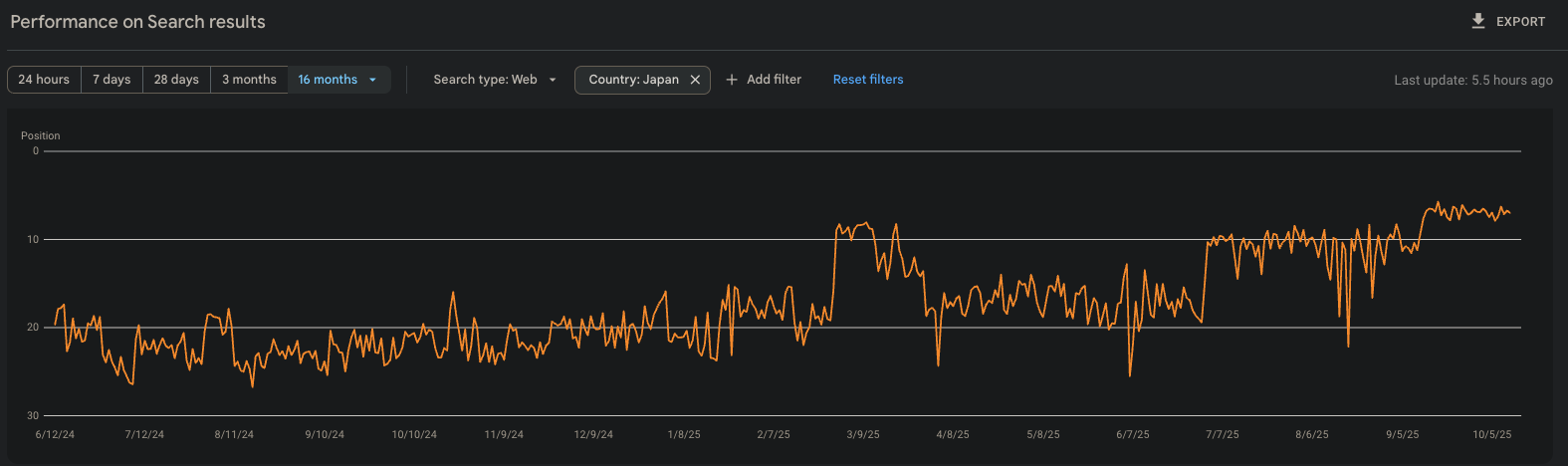Select the 3 months date range
This screenshot has width=1568, height=466.
[249, 80]
